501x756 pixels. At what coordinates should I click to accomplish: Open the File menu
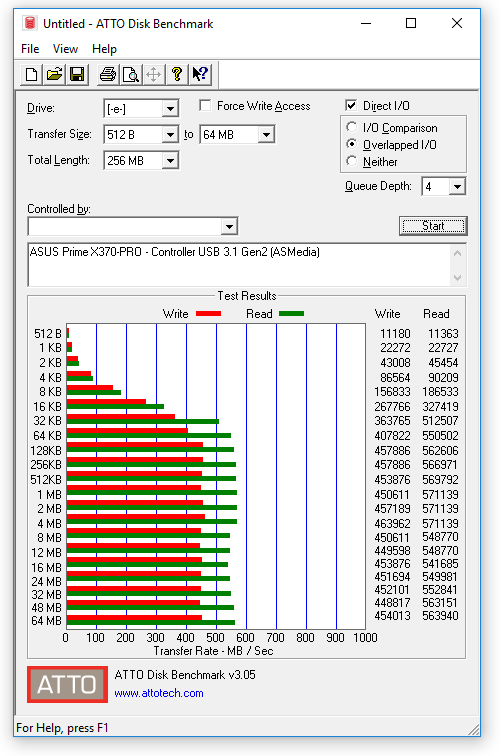click(x=30, y=49)
